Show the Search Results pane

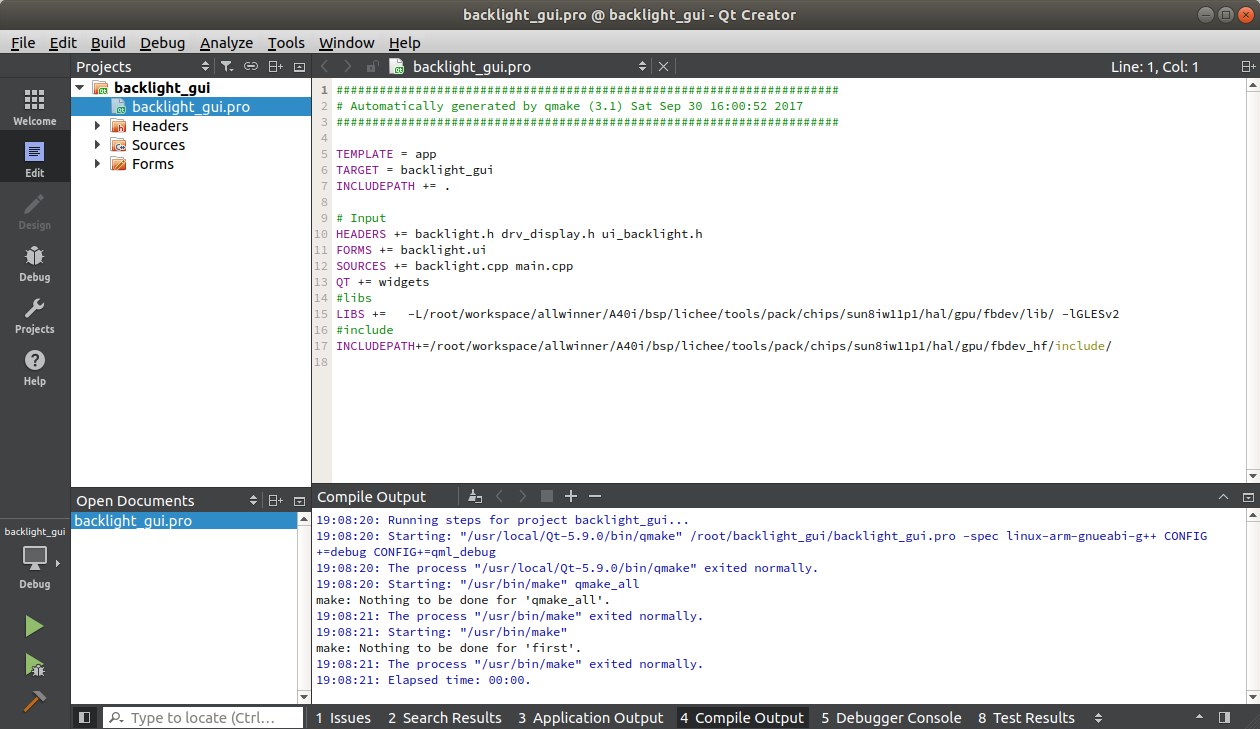tap(445, 718)
